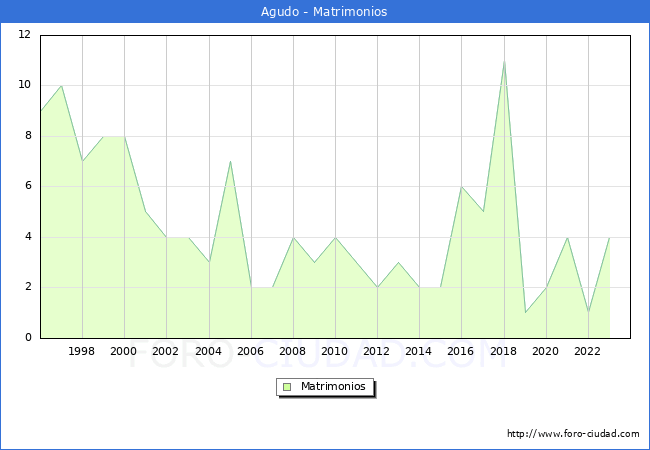
Task: Click the 2006 x-axis label
Action: point(250,351)
